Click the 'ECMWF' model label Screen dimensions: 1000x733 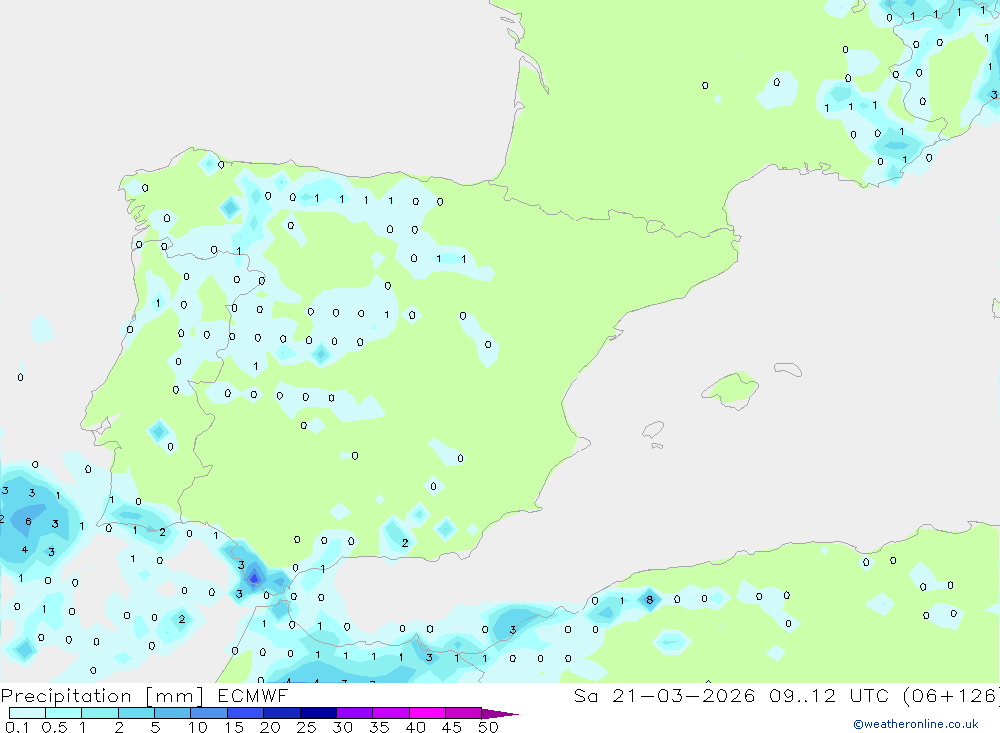pyautogui.click(x=253, y=696)
